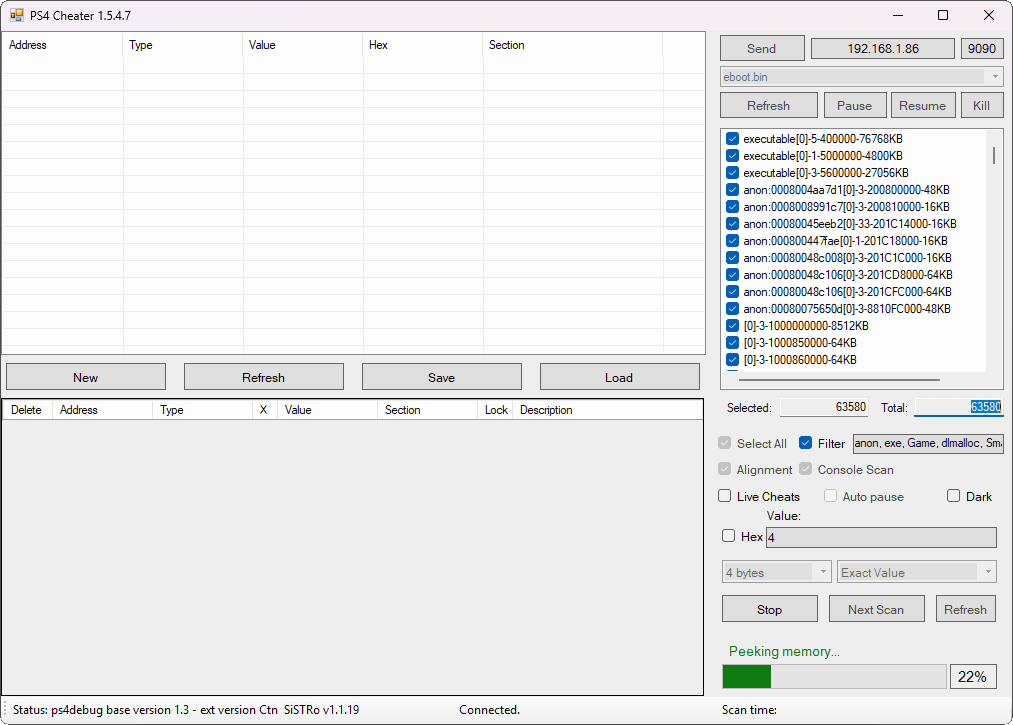
Task: Maximize the PS4 Cheater window
Action: [x=943, y=15]
